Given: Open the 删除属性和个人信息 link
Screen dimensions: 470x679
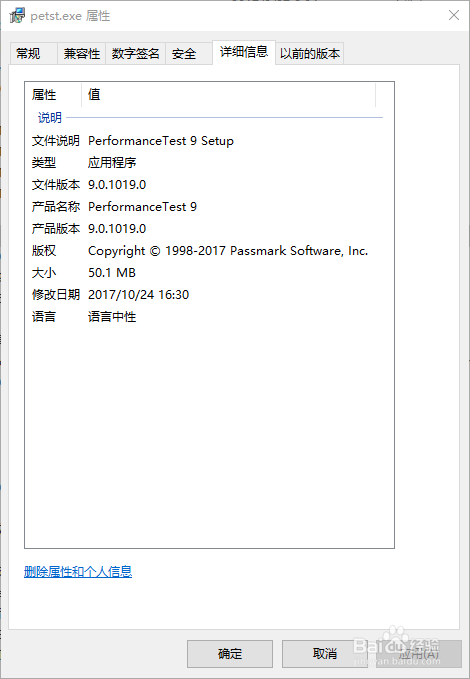Looking at the screenshot, I should (78, 572).
